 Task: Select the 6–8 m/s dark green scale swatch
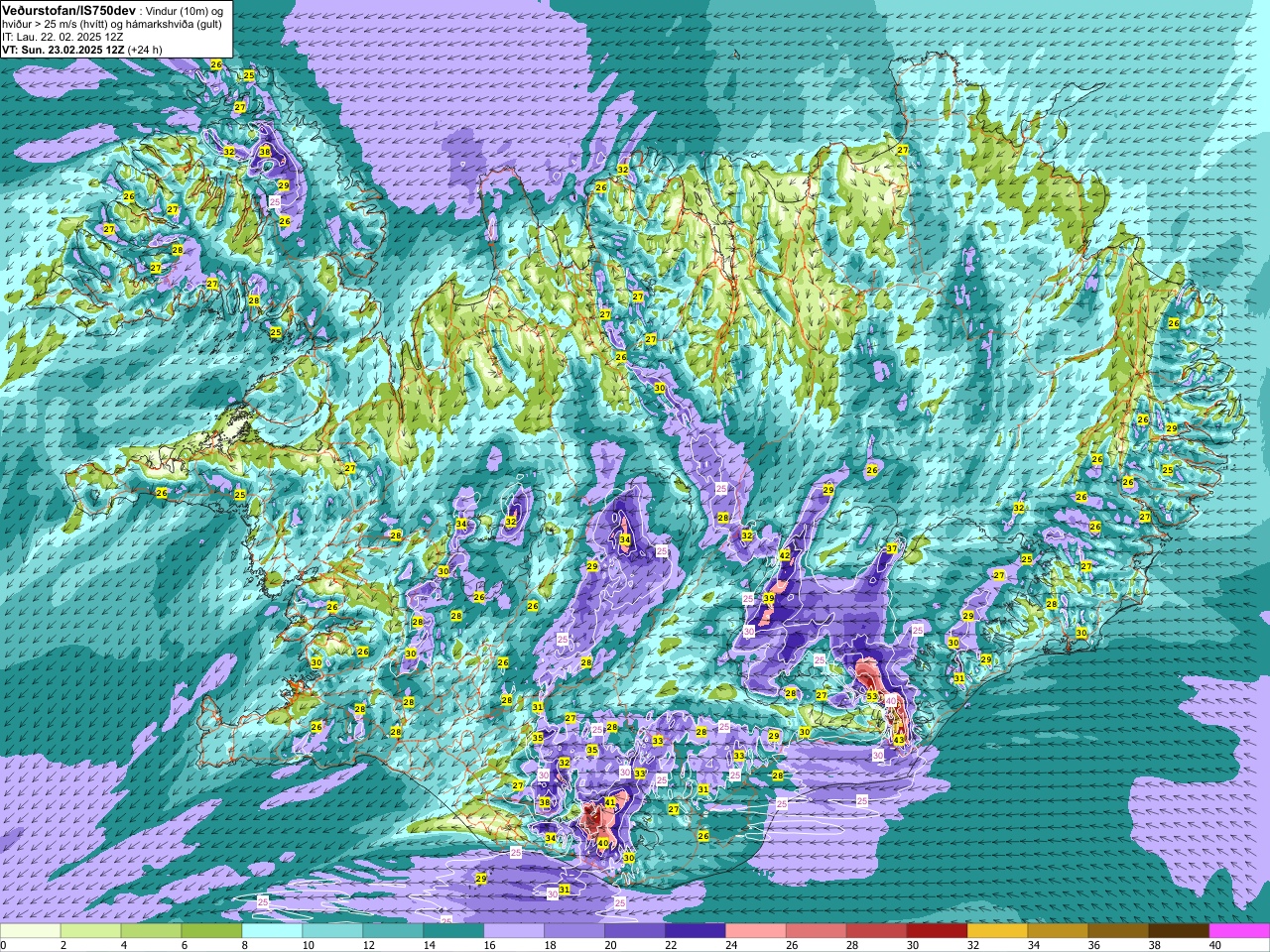pyautogui.click(x=212, y=932)
